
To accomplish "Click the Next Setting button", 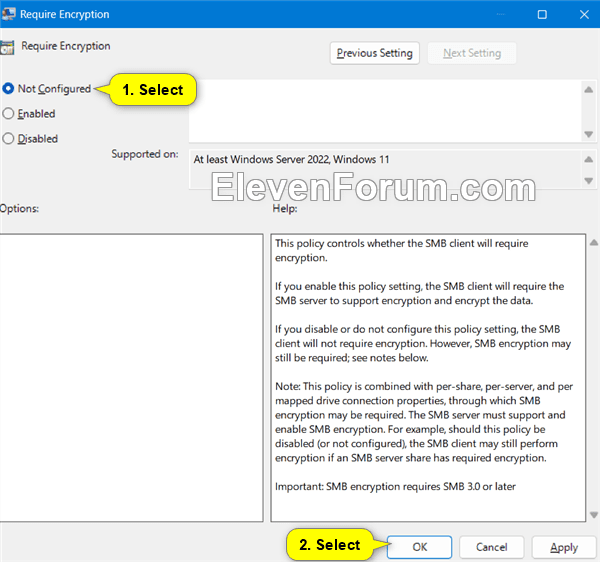I will click(x=471, y=53).
